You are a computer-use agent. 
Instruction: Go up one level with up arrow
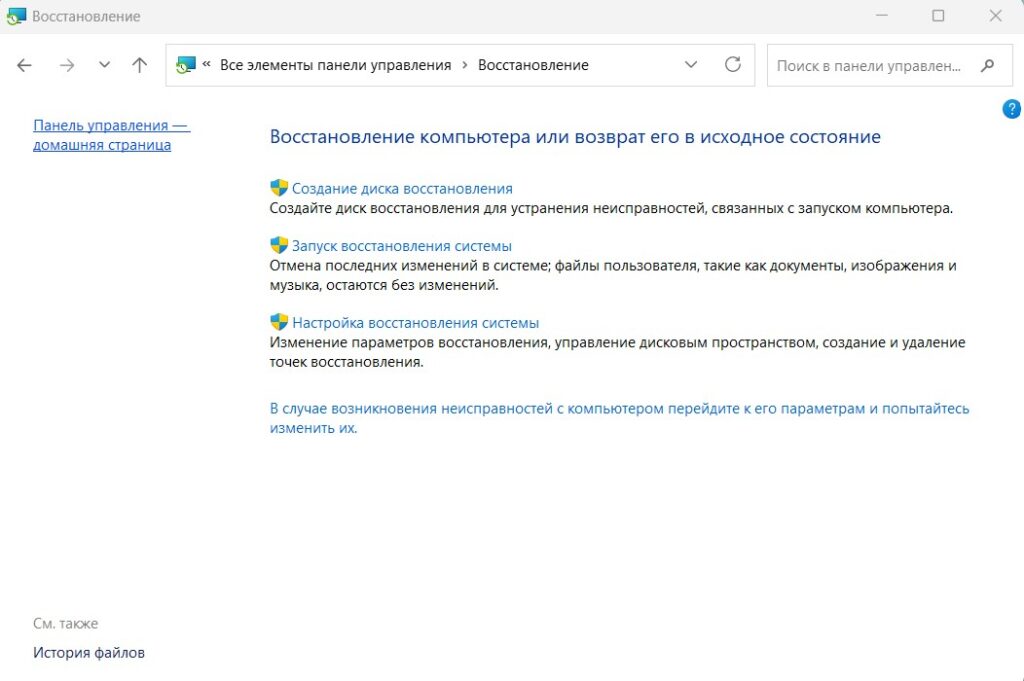[139, 65]
